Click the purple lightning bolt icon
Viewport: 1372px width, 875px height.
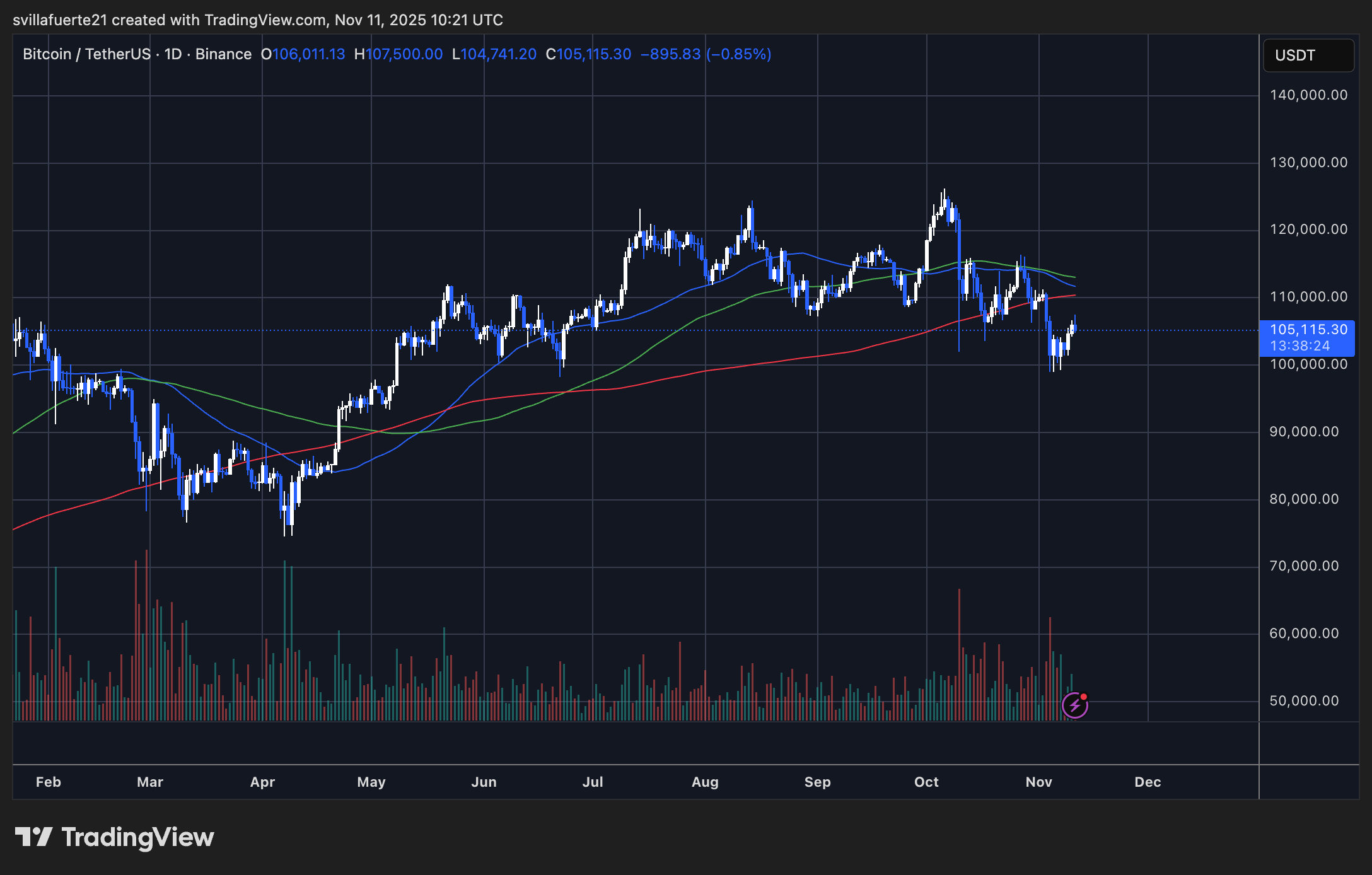tap(1074, 705)
